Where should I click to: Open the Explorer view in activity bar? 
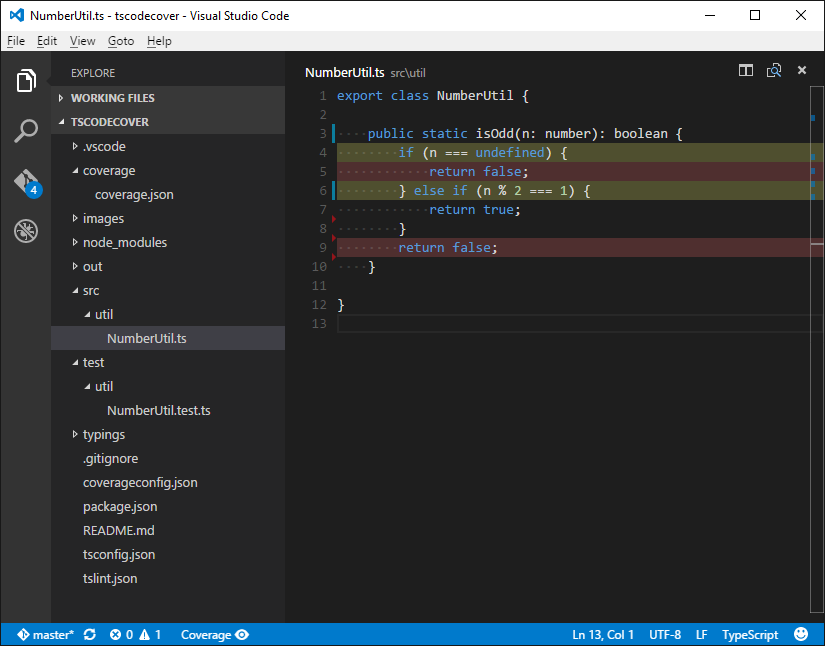pyautogui.click(x=26, y=80)
